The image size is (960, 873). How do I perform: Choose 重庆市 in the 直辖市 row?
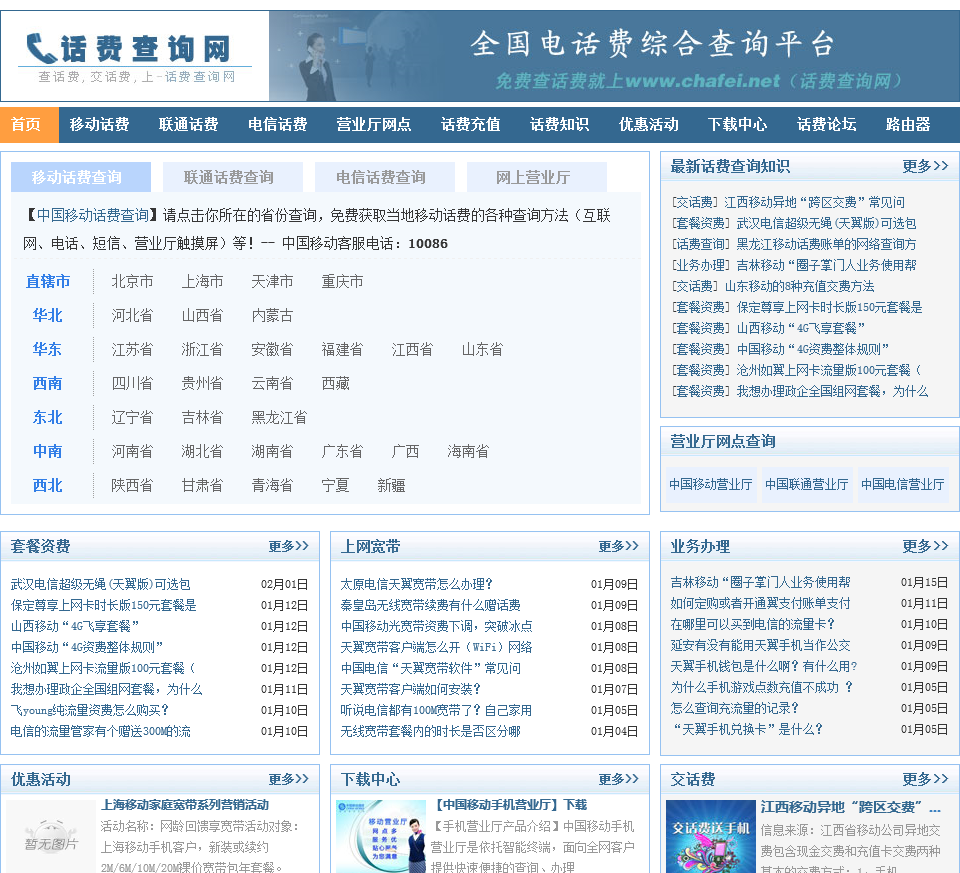(x=342, y=282)
